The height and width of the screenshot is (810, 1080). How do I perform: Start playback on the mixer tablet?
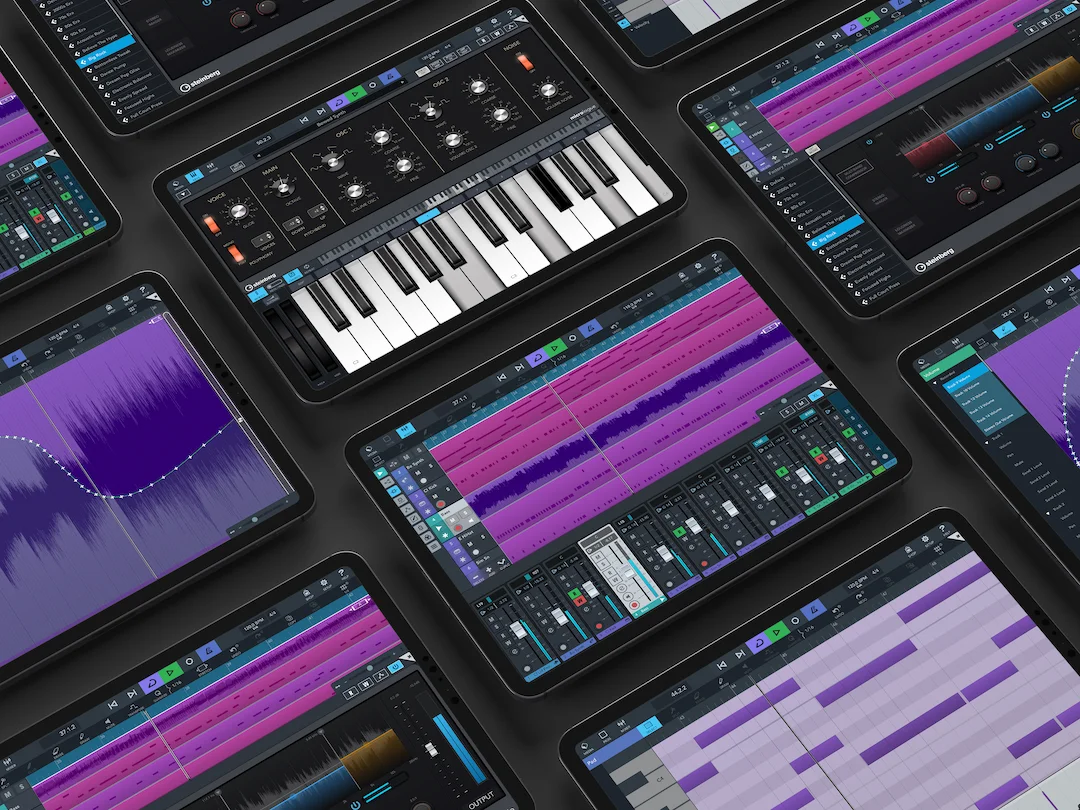pyautogui.click(x=554, y=348)
